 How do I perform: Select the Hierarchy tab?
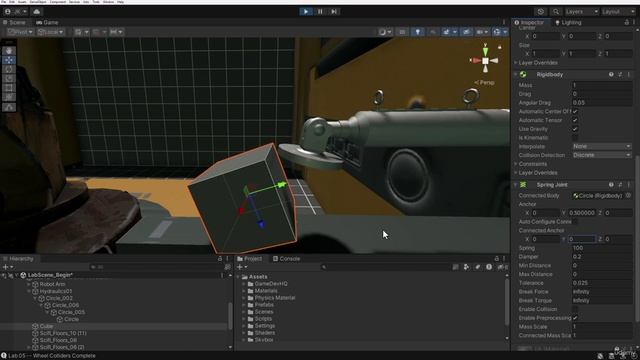(18, 259)
